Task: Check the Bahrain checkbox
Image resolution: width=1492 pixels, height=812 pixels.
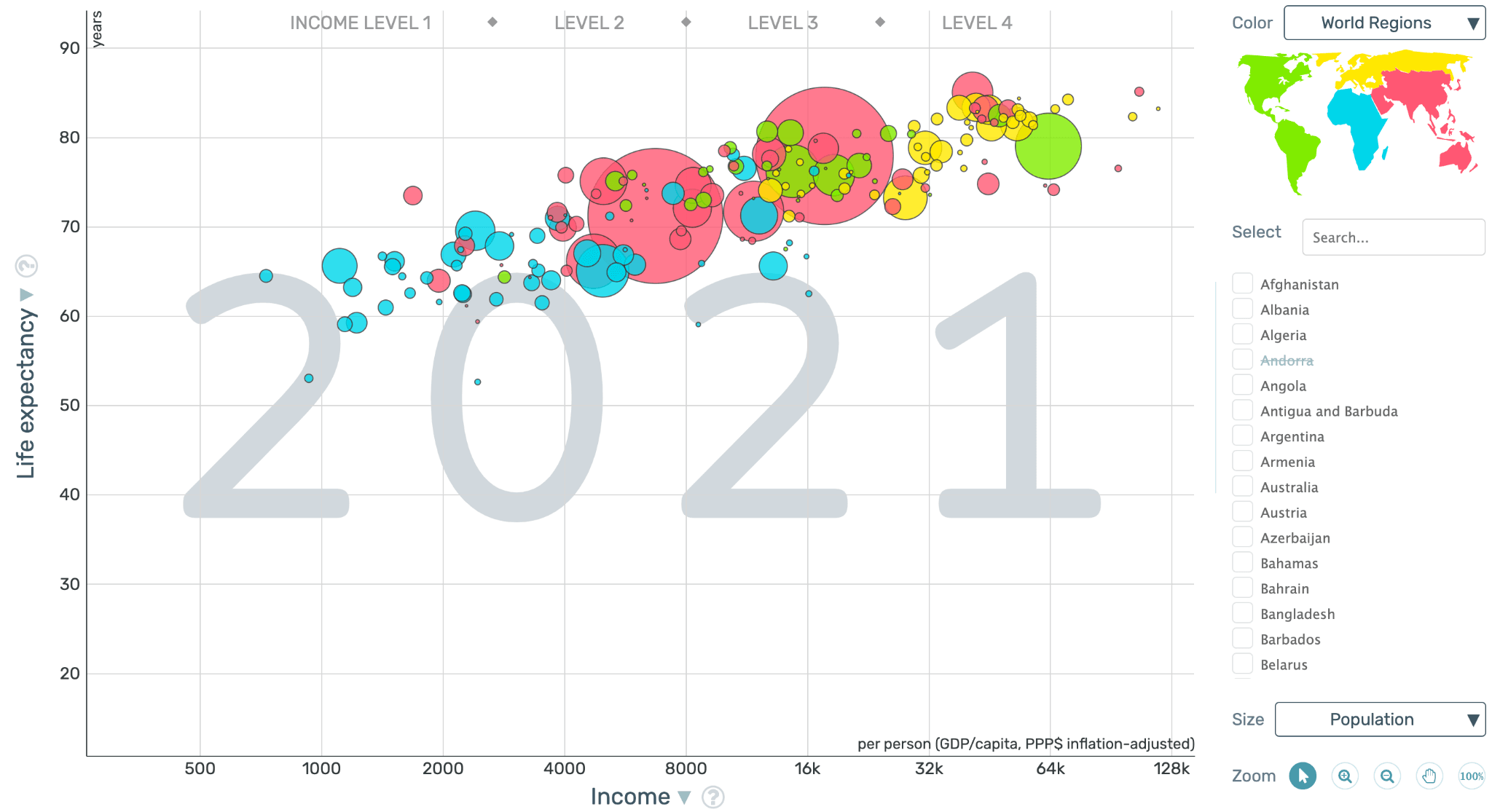Action: click(x=1242, y=588)
